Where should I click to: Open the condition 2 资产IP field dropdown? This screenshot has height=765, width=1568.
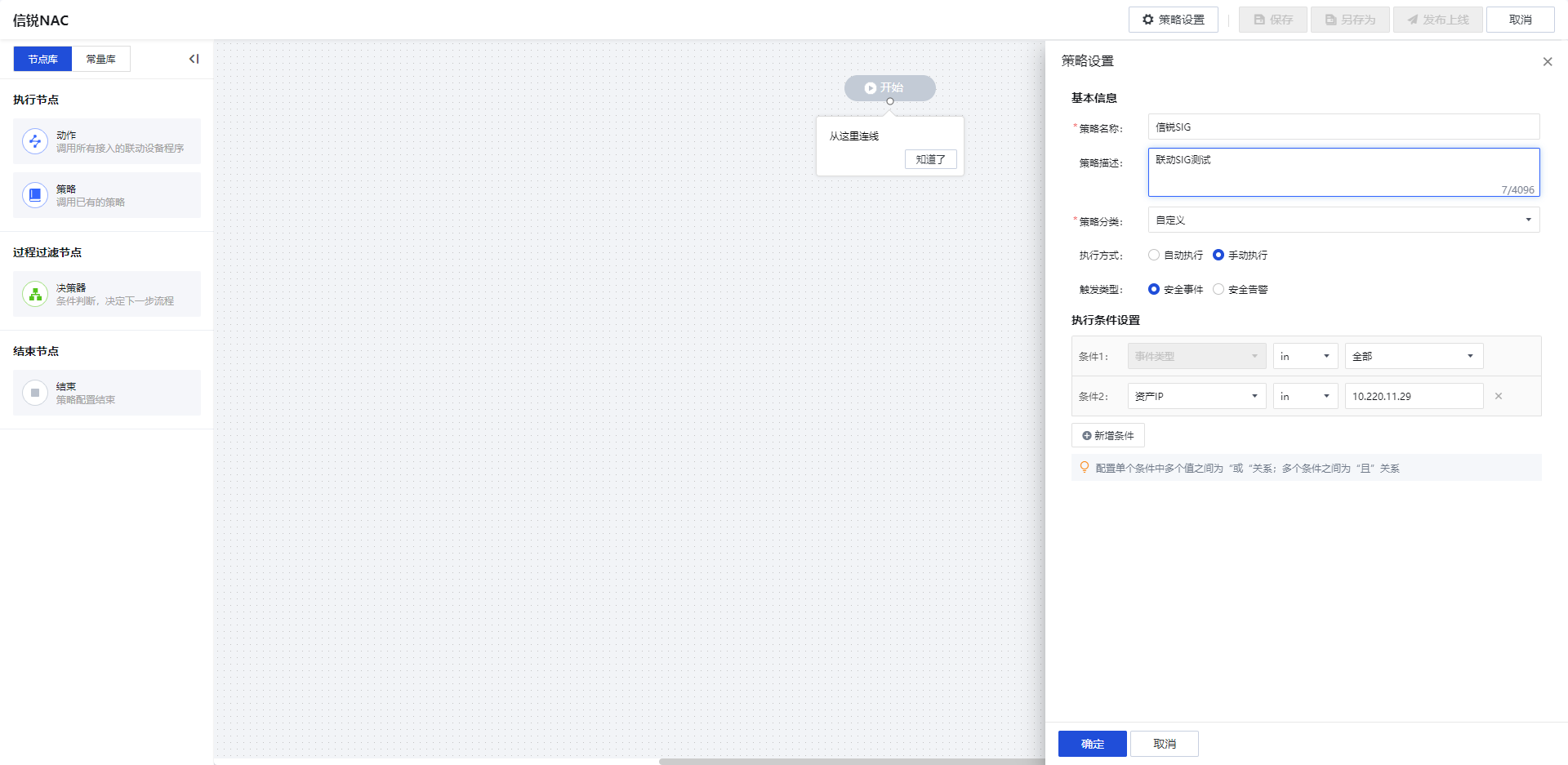(x=1196, y=396)
